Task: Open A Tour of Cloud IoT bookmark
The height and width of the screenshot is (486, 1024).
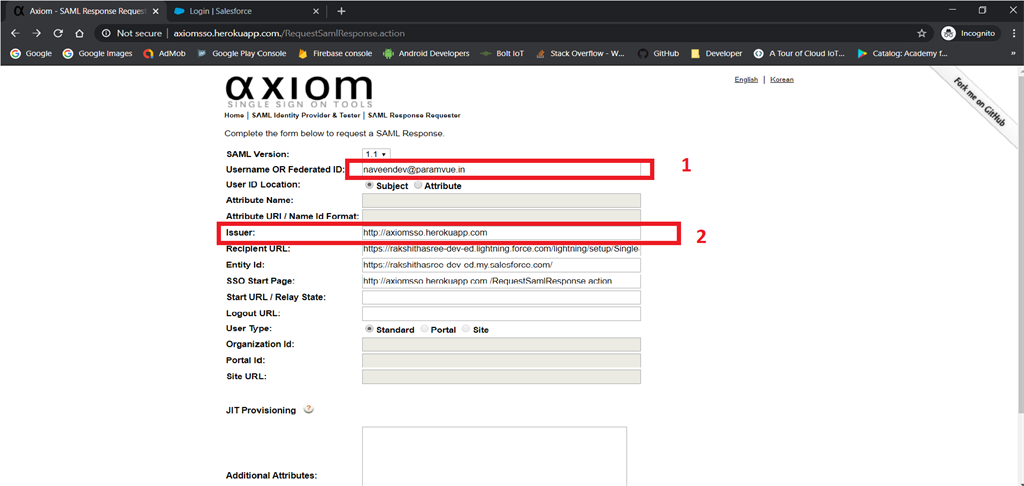Action: coord(799,54)
